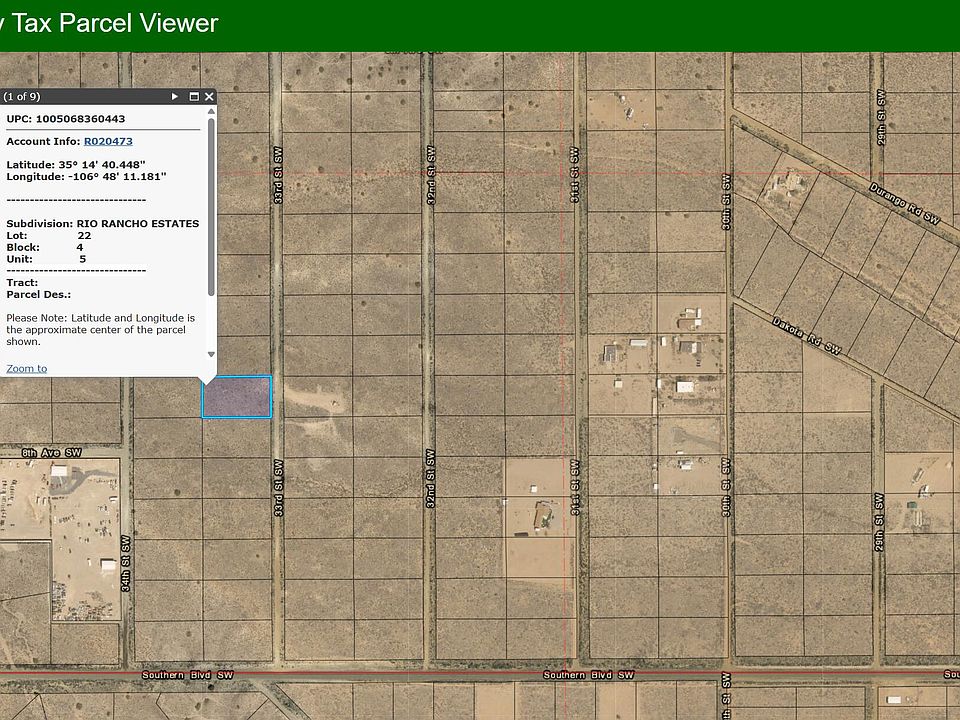Screen dimensions: 960x720
Task: Click upper 31st St SW label
Action: tap(574, 175)
